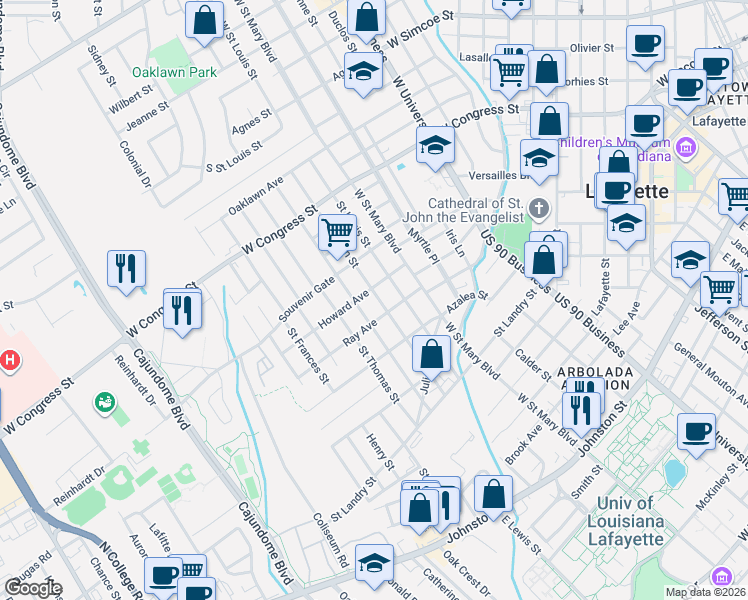Click the school marker near Coliseum Rd at bottom
The width and height of the screenshot is (748, 600).
[x=374, y=565]
